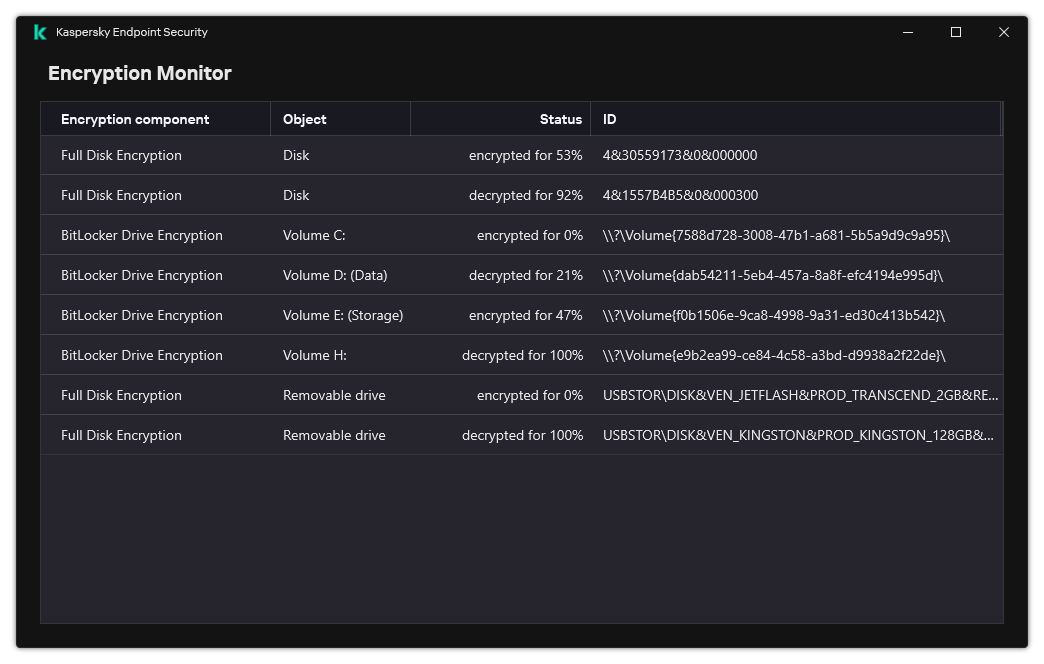Image resolution: width=1044 pixels, height=664 pixels.
Task: Click the truncated Transcend 2GB ID text
Action: [800, 394]
